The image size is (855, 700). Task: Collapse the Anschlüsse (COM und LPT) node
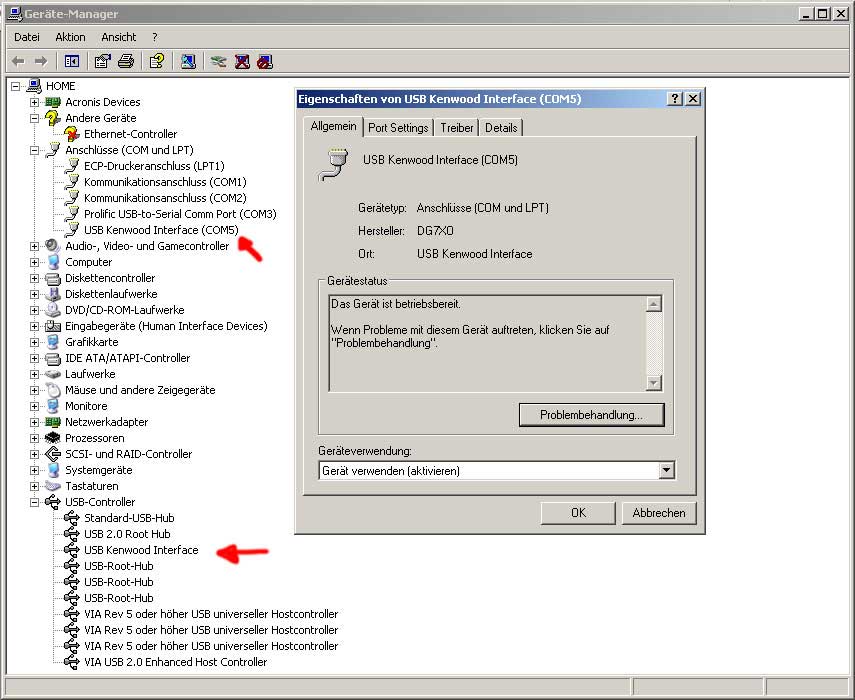point(35,150)
